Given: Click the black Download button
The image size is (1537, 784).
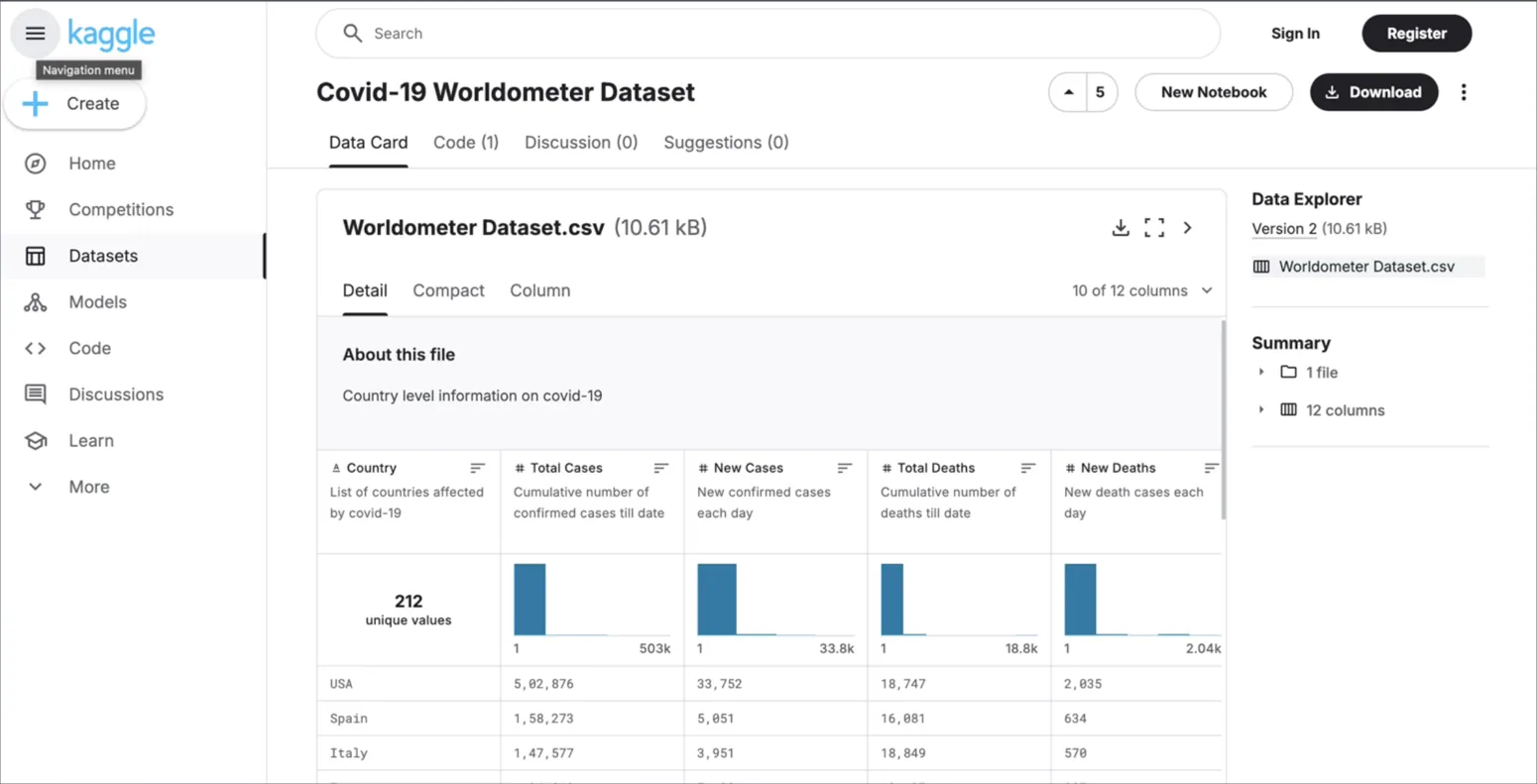Looking at the screenshot, I should click(x=1373, y=92).
